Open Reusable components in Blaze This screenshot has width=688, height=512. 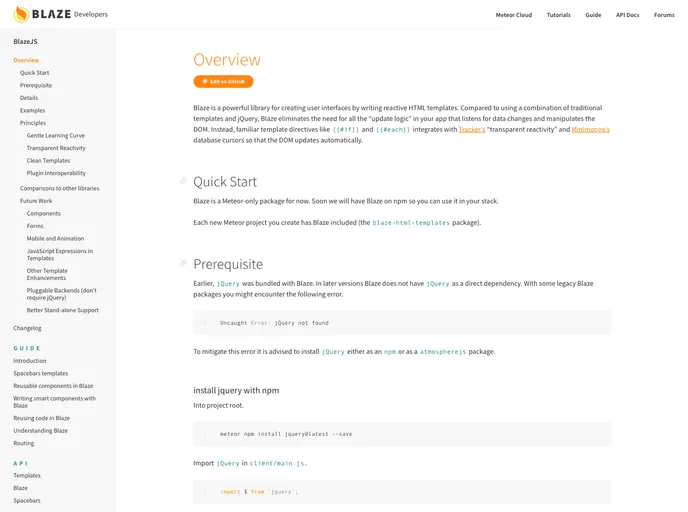point(53,386)
